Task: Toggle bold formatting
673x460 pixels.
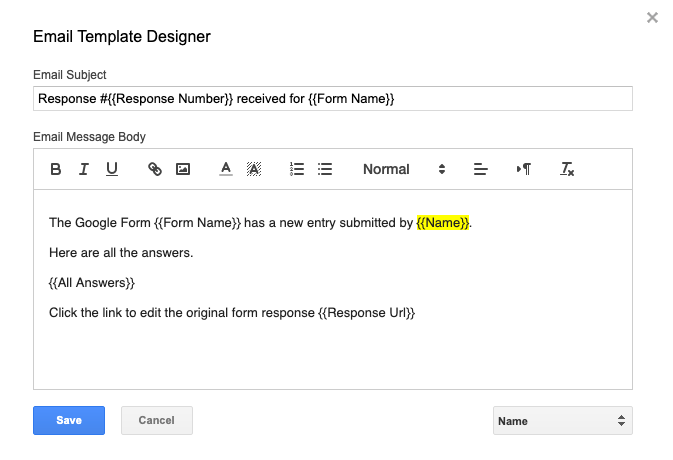Action: (x=55, y=169)
